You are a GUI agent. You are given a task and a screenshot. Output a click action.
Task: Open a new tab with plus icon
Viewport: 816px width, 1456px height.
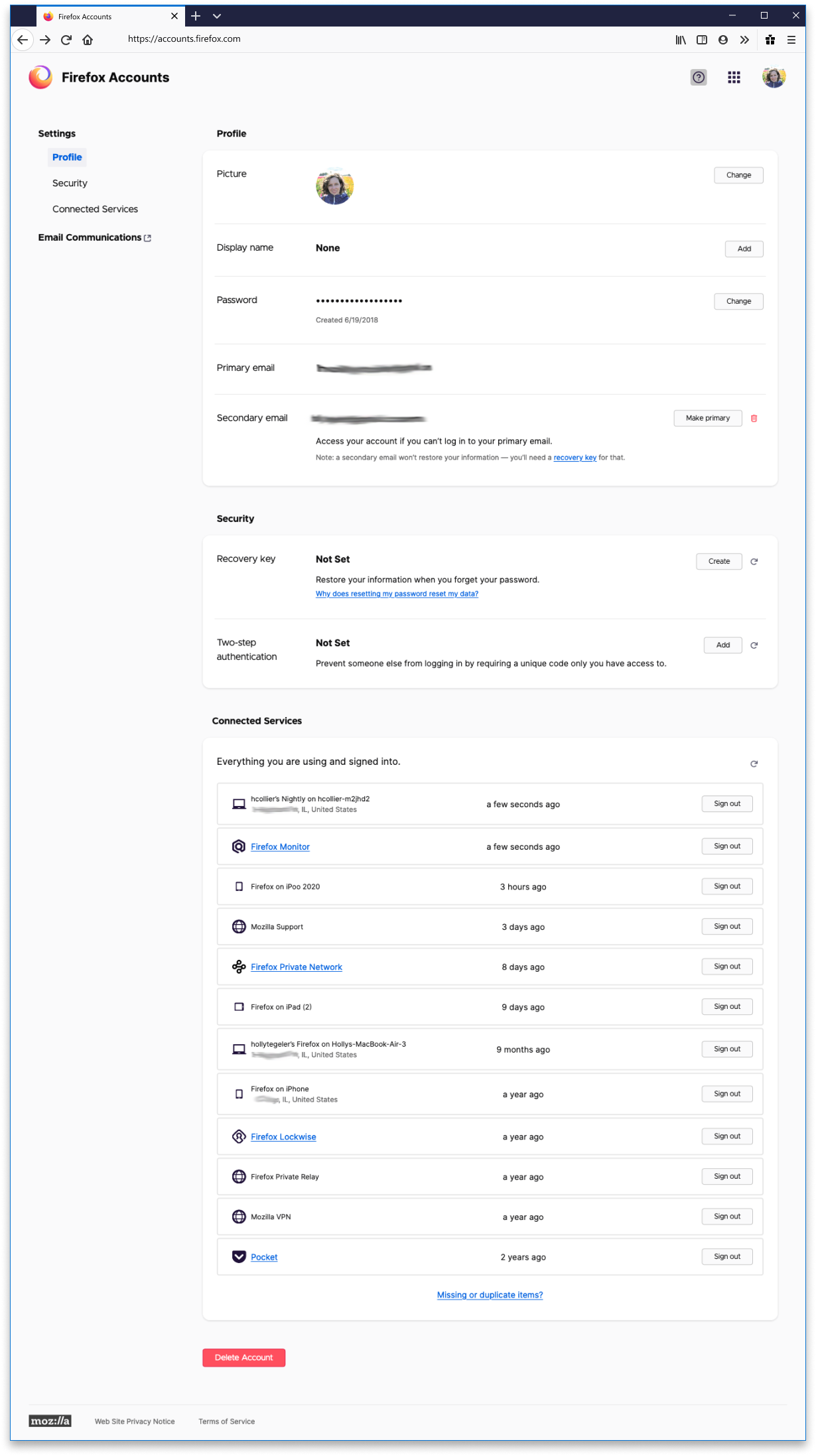click(196, 16)
